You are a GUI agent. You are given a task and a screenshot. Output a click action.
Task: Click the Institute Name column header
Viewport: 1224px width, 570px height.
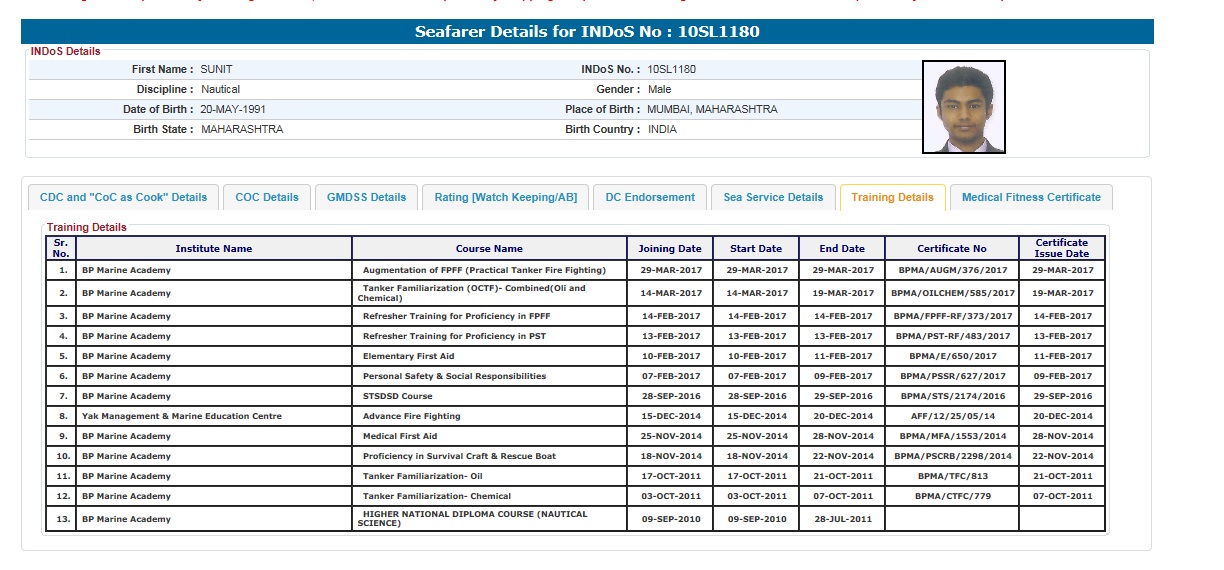coord(213,249)
